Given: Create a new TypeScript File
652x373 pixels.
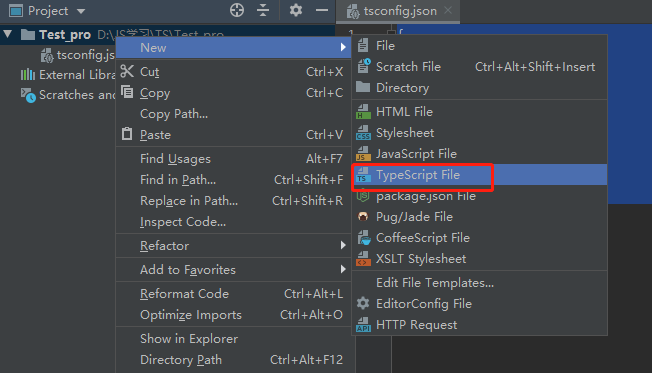Looking at the screenshot, I should [479, 175].
